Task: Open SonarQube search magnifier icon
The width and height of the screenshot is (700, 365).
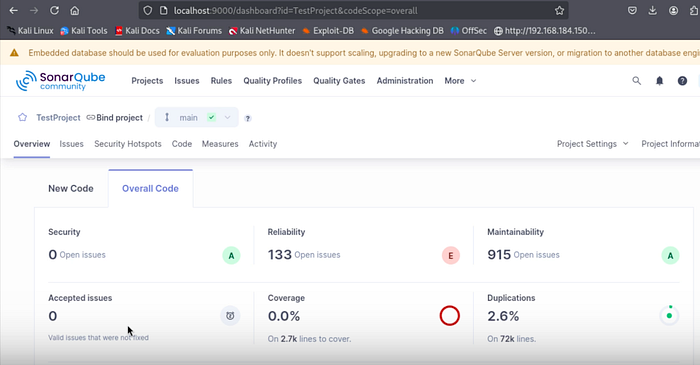Action: point(637,81)
